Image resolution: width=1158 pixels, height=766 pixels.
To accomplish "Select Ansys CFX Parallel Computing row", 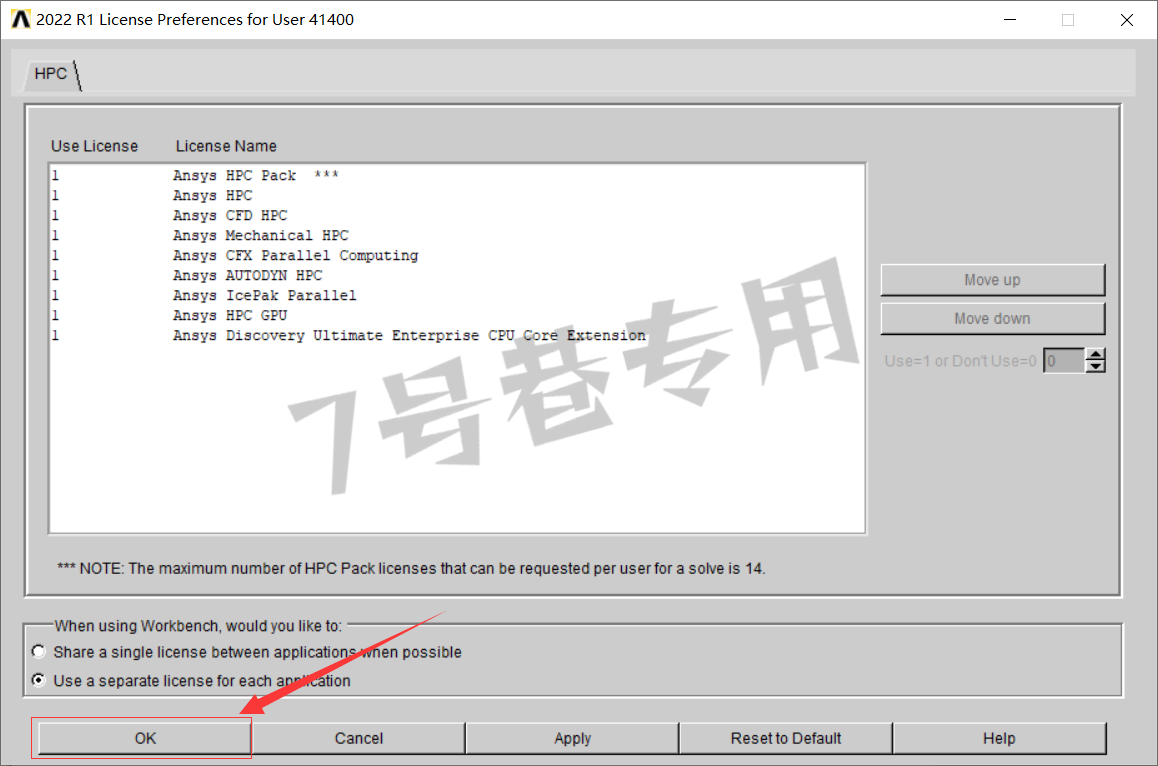I will click(x=456, y=255).
